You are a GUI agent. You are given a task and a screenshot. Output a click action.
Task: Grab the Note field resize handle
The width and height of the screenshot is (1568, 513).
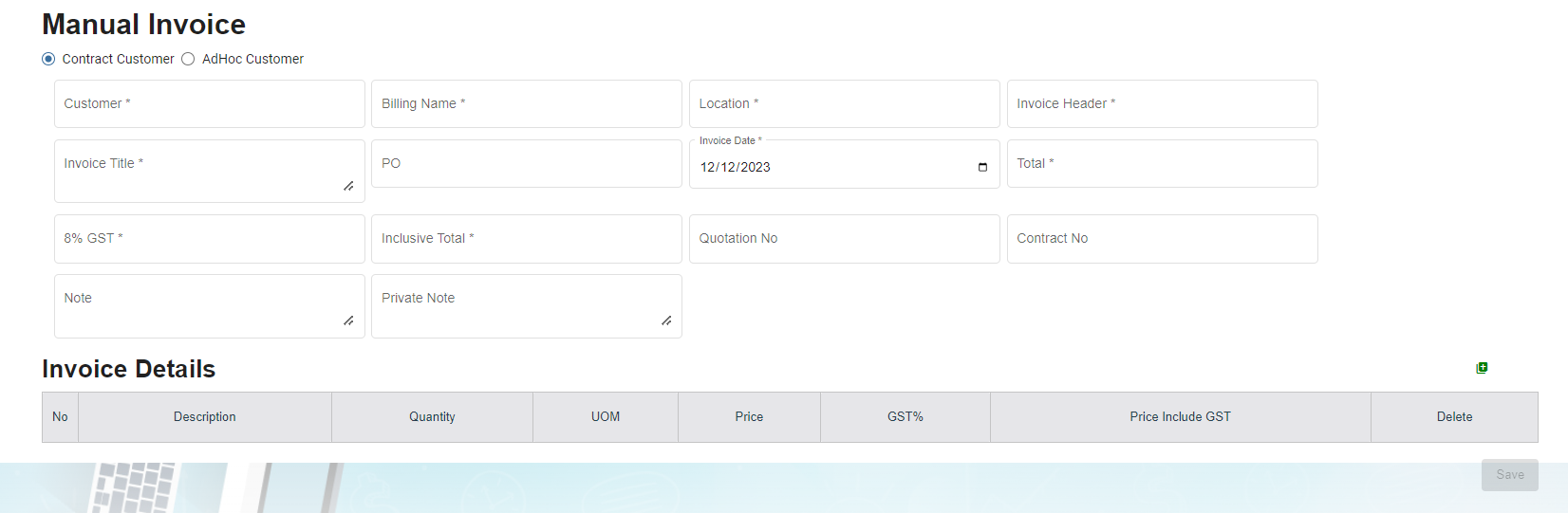349,321
